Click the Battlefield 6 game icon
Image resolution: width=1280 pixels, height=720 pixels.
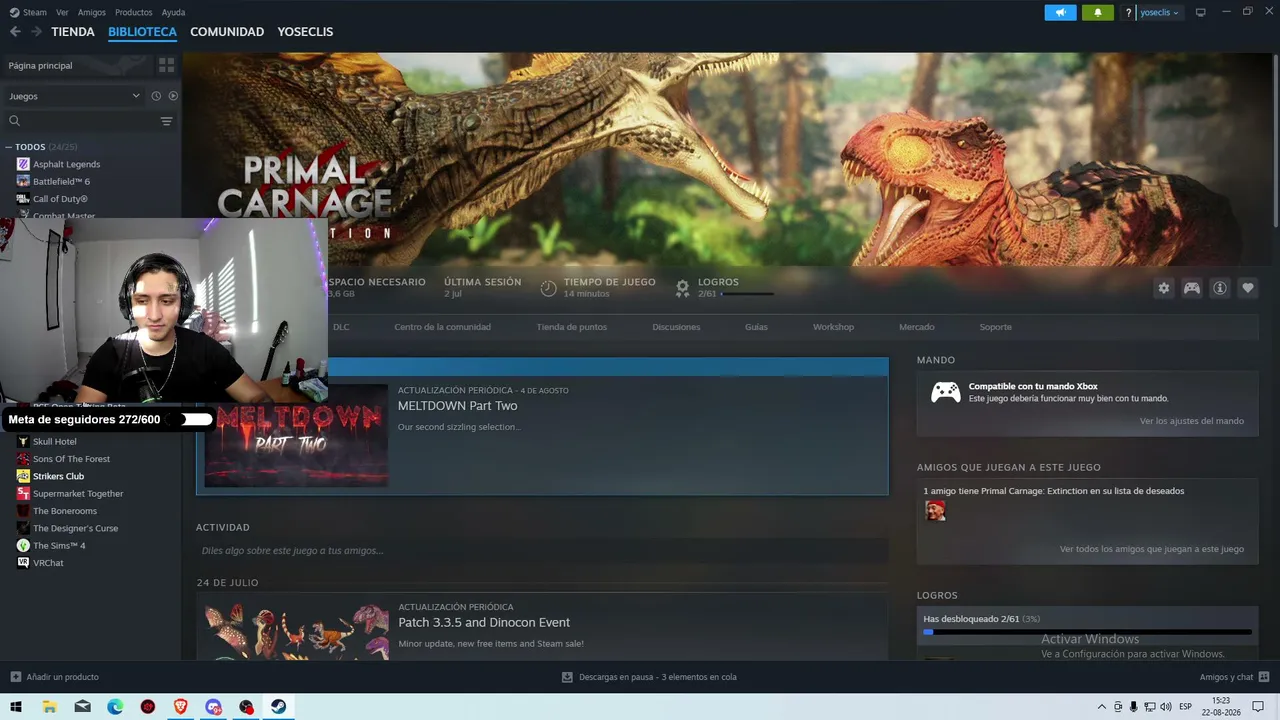(23, 181)
